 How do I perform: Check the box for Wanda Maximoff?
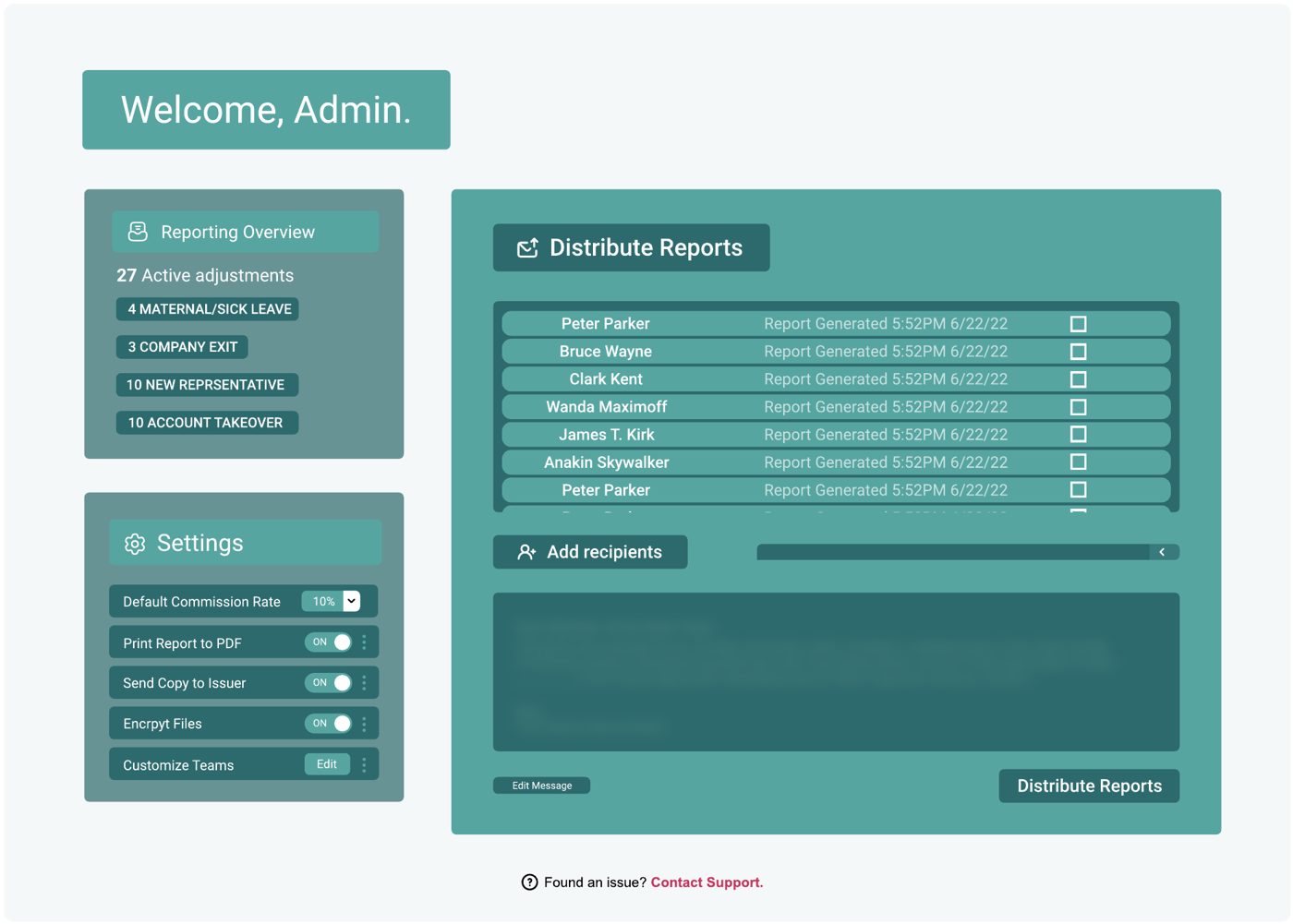(1078, 407)
